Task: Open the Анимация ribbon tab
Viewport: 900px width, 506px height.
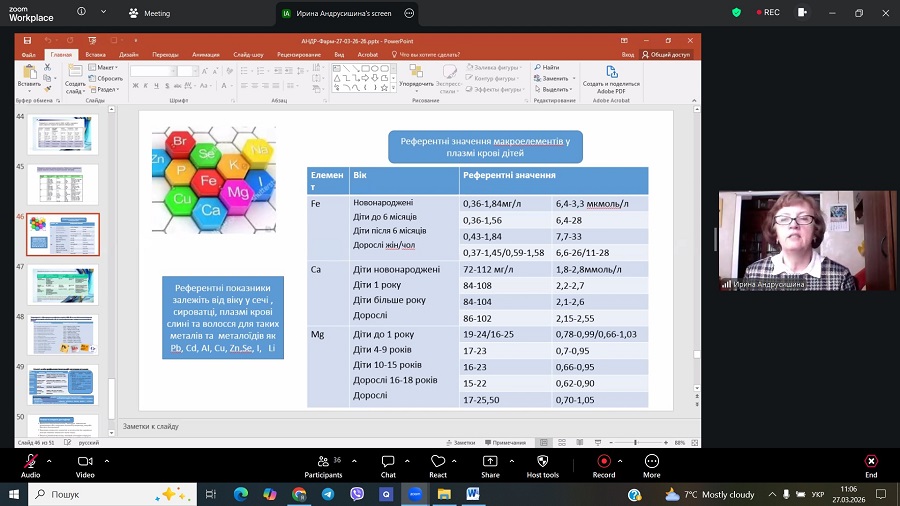Action: click(205, 55)
